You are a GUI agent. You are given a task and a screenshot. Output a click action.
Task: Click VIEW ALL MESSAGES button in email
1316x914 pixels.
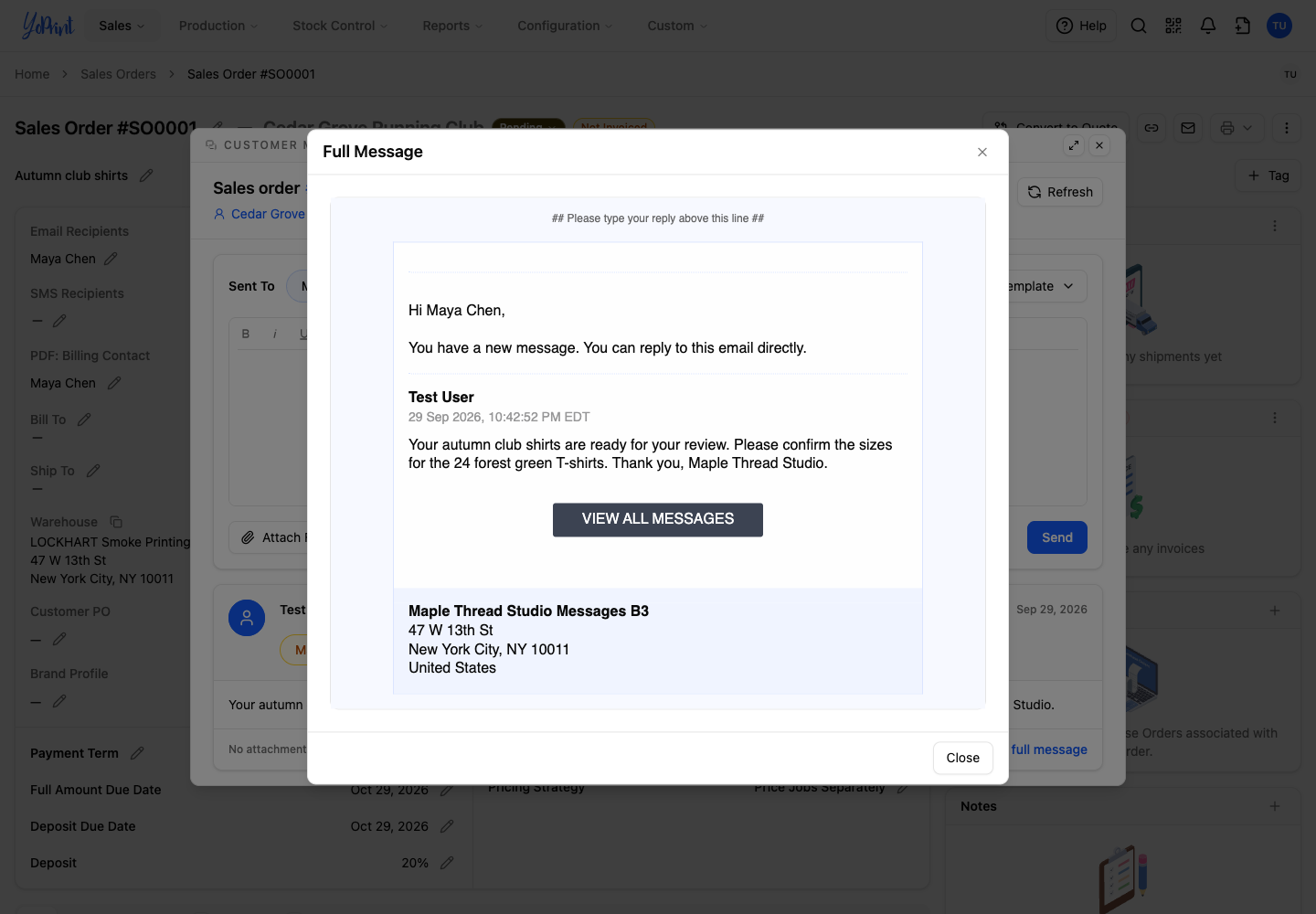(658, 519)
